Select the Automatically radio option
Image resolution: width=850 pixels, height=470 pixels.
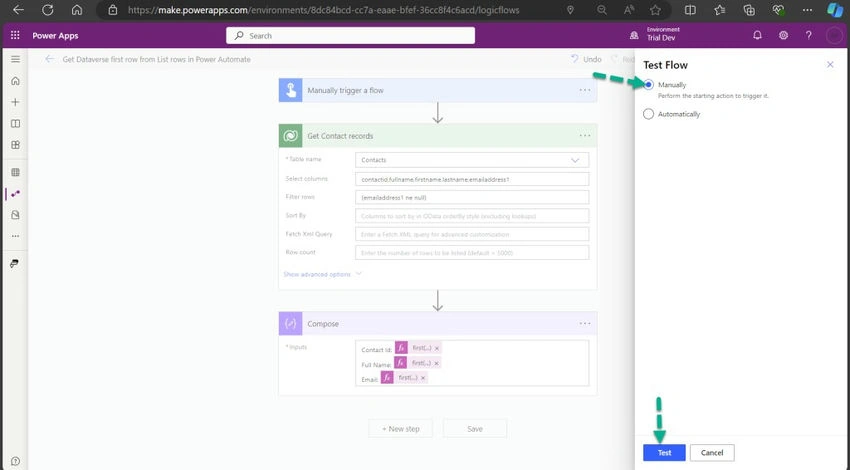click(x=648, y=114)
